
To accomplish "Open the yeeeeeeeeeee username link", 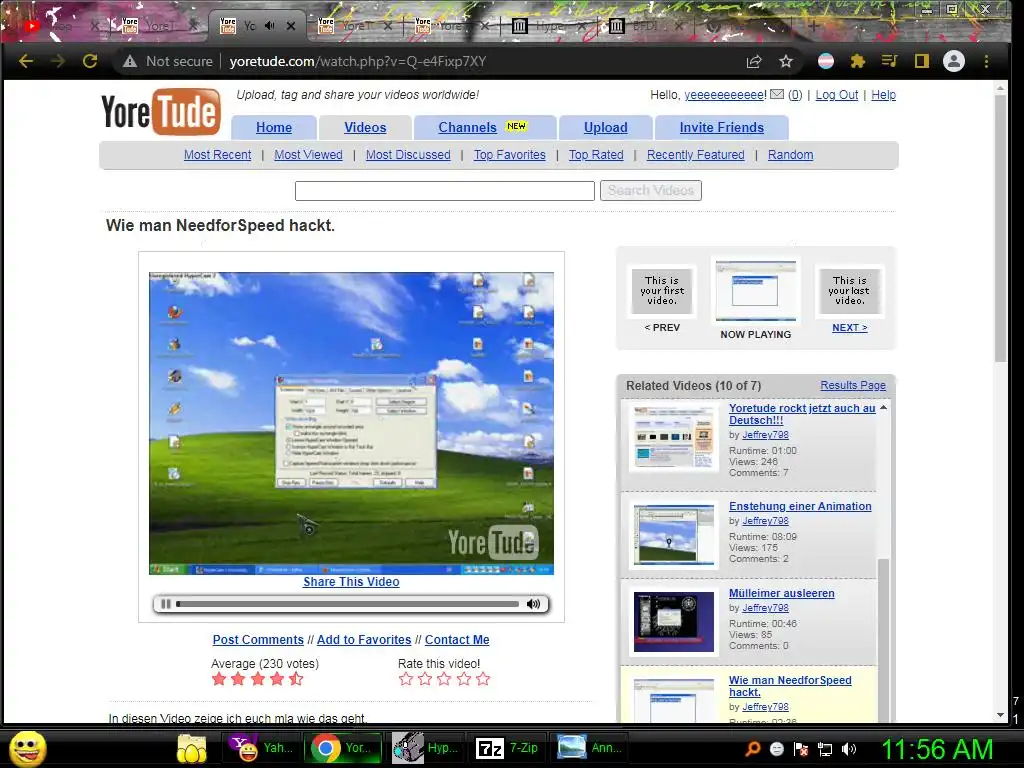I will [x=724, y=95].
